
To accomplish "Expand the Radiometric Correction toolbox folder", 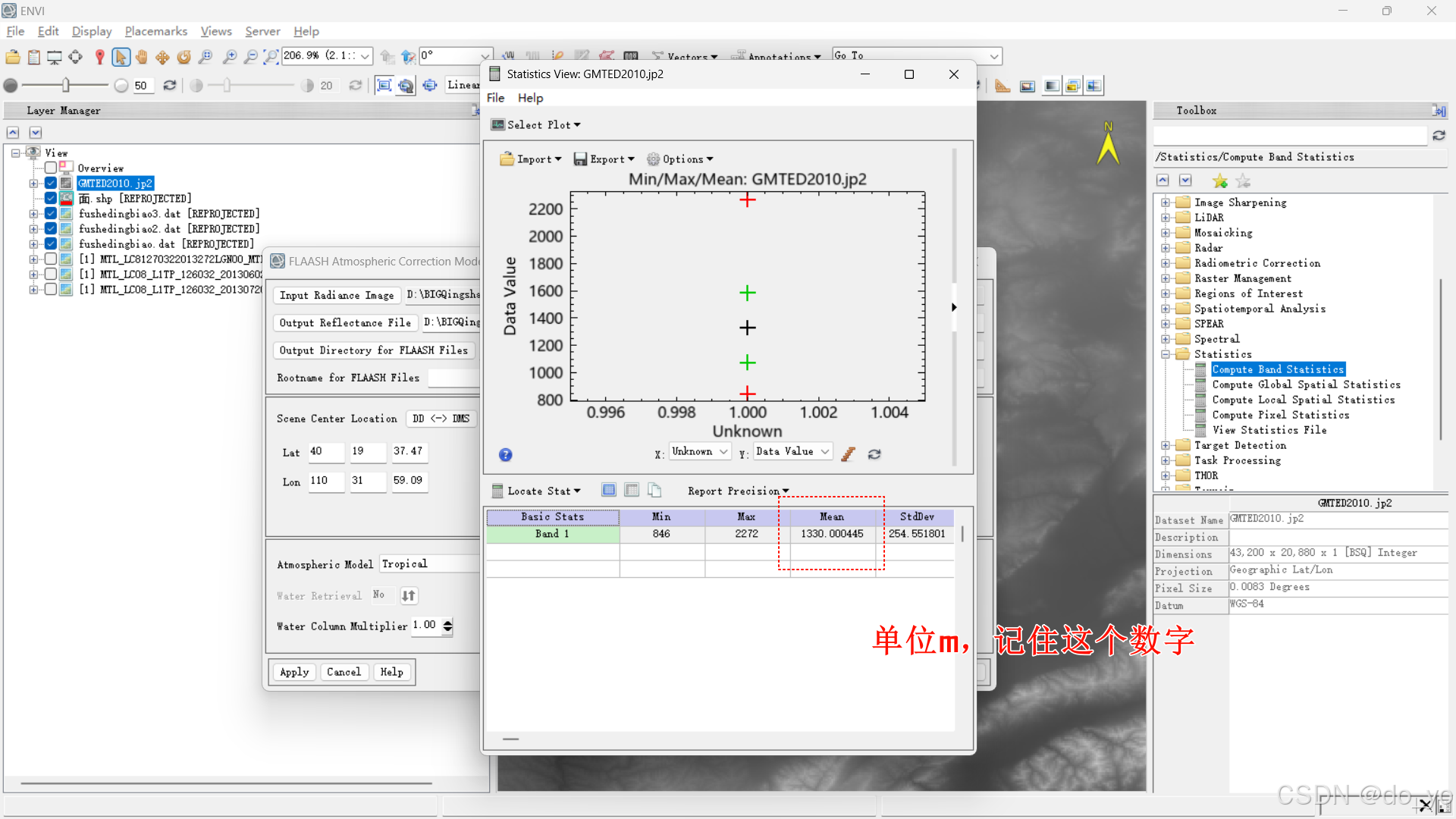I will pos(1166,263).
